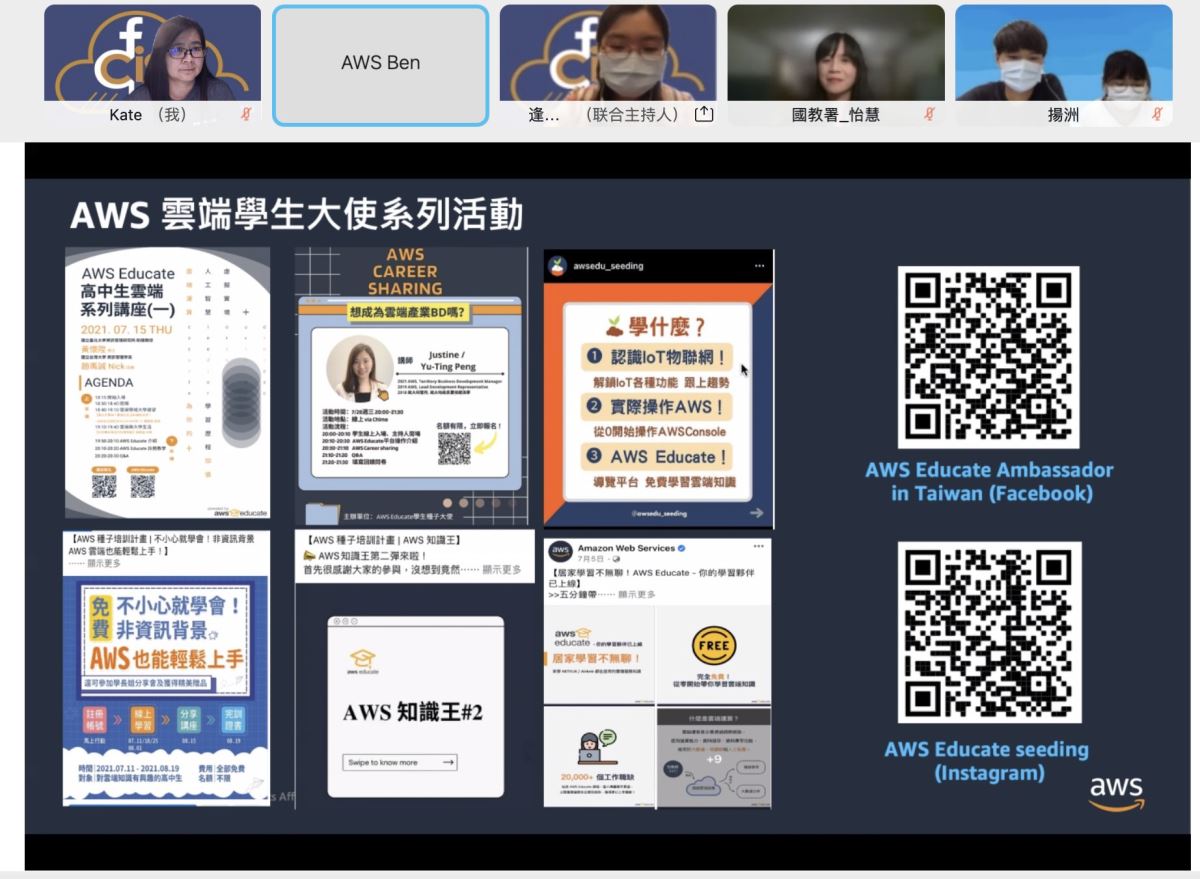Screen dimensions: 1200x879
Task: Select 國教署_怡慧's video tile
Action: [x=836, y=65]
